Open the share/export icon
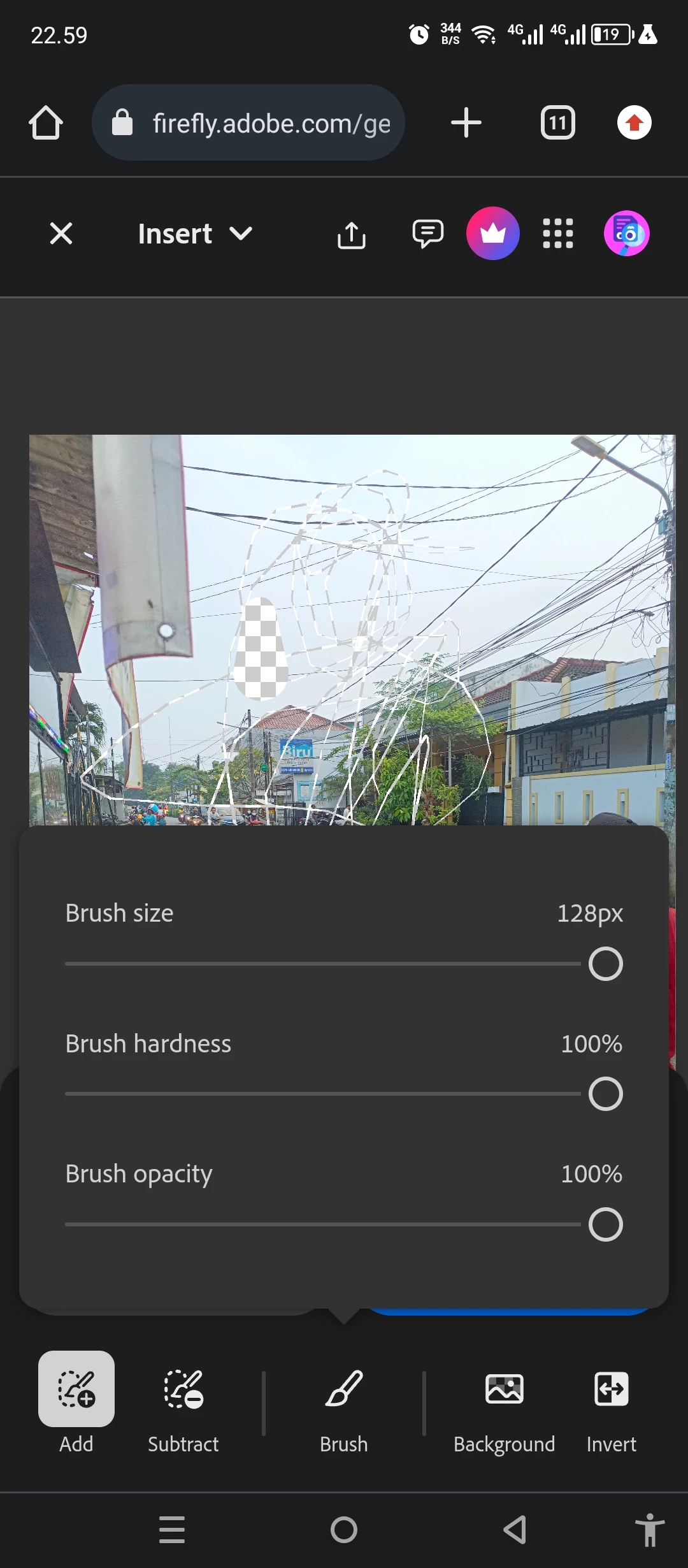Image resolution: width=688 pixels, height=1568 pixels. [x=352, y=234]
